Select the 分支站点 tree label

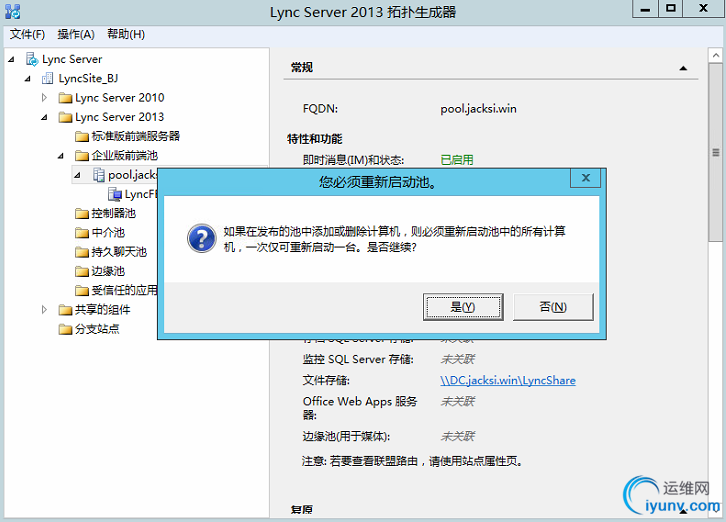click(97, 329)
